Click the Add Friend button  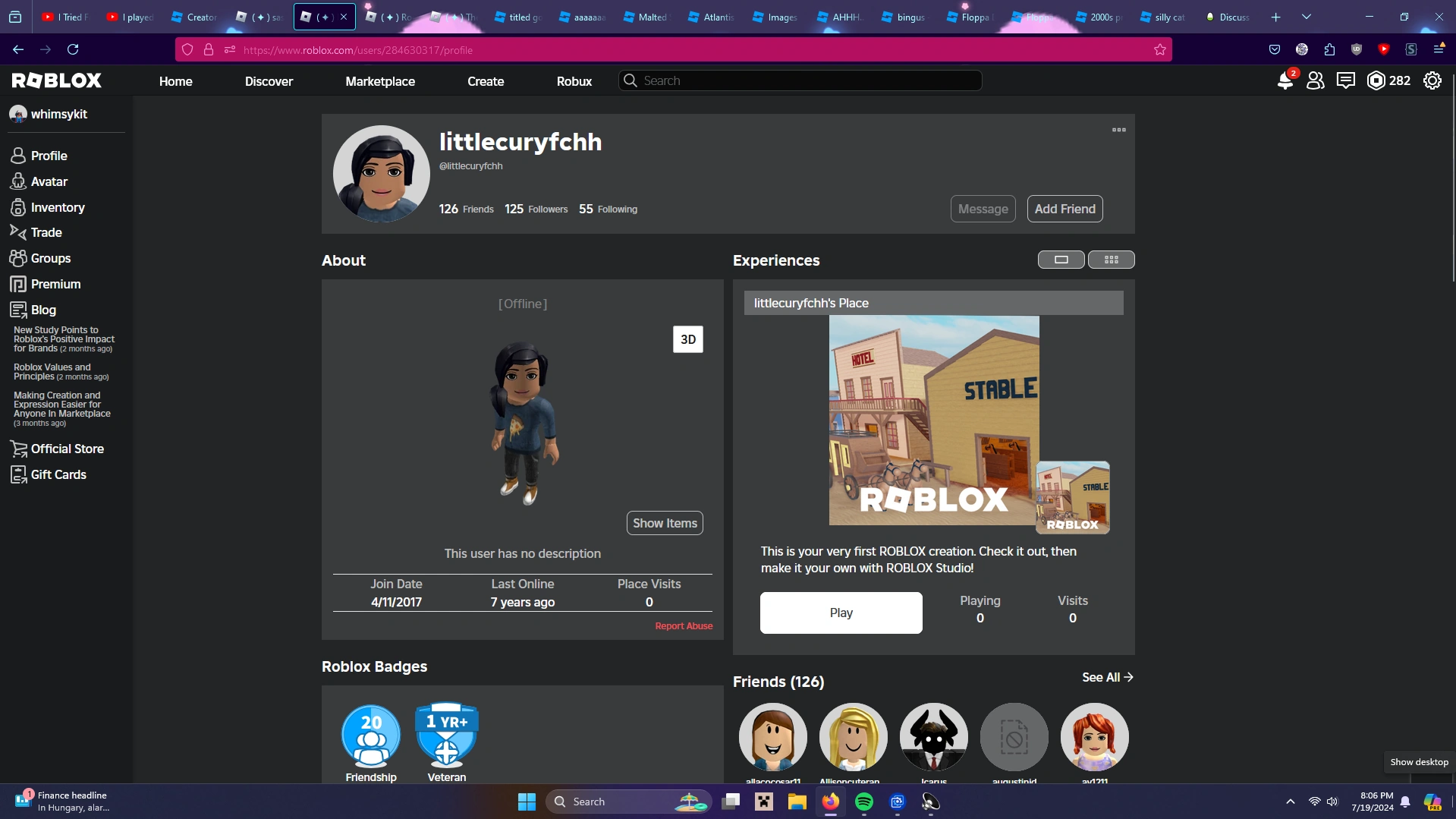click(x=1064, y=208)
